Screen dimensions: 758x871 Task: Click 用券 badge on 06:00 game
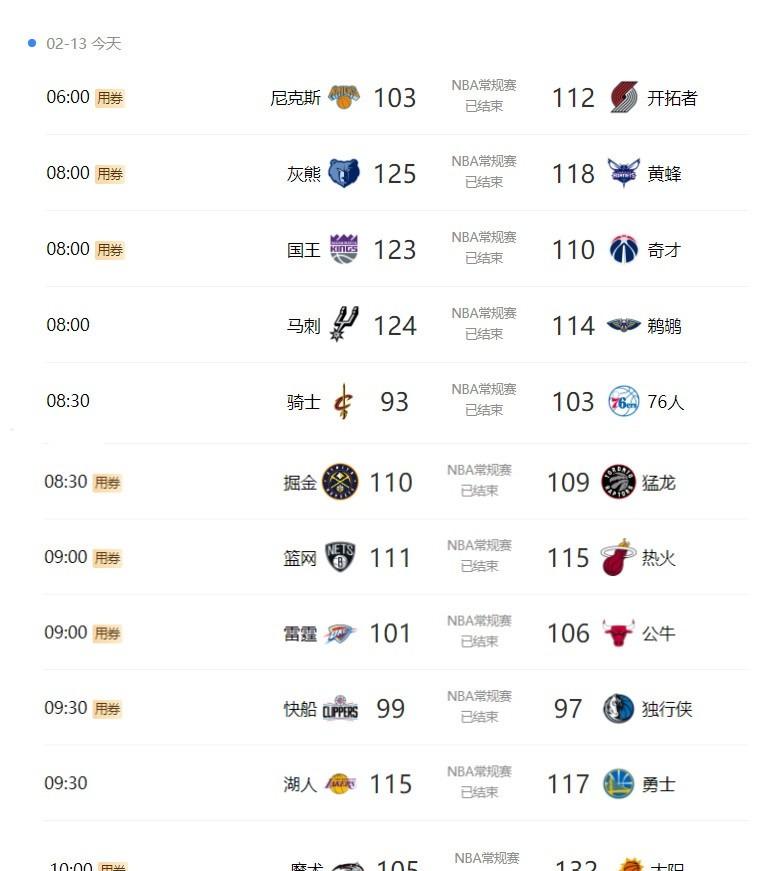(110, 98)
